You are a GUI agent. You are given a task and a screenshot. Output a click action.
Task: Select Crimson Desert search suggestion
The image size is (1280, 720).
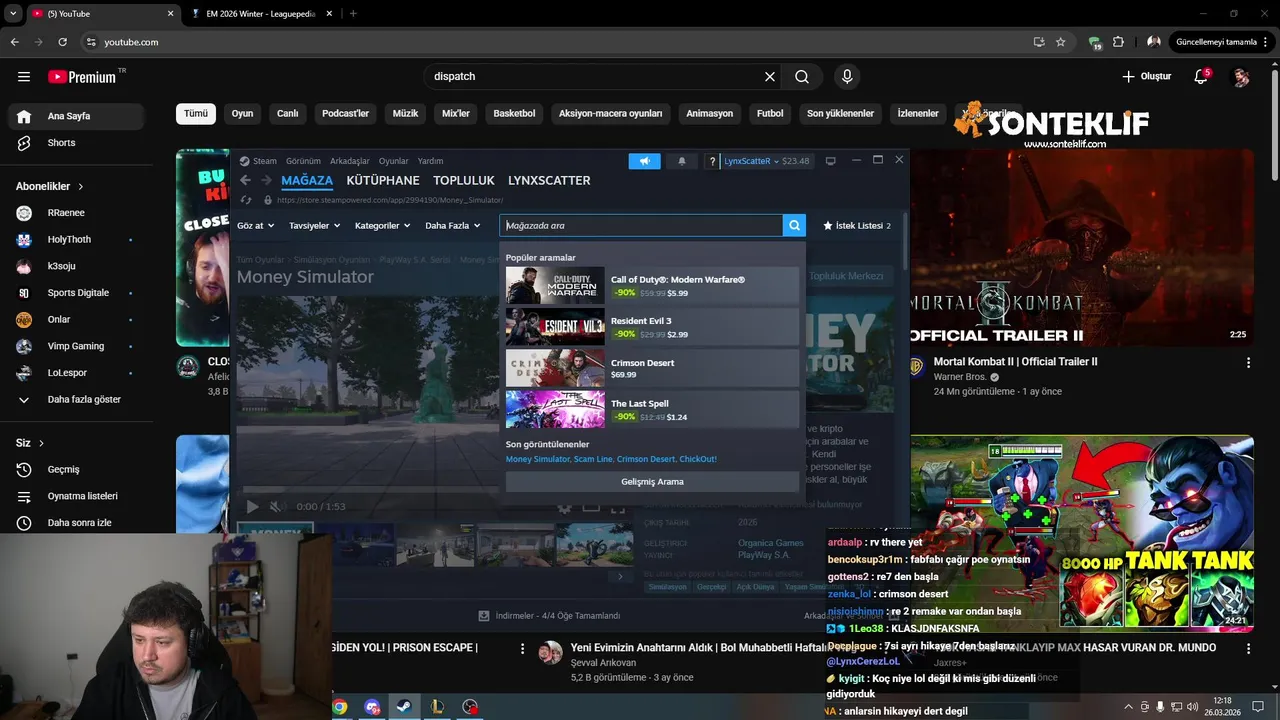coord(652,368)
